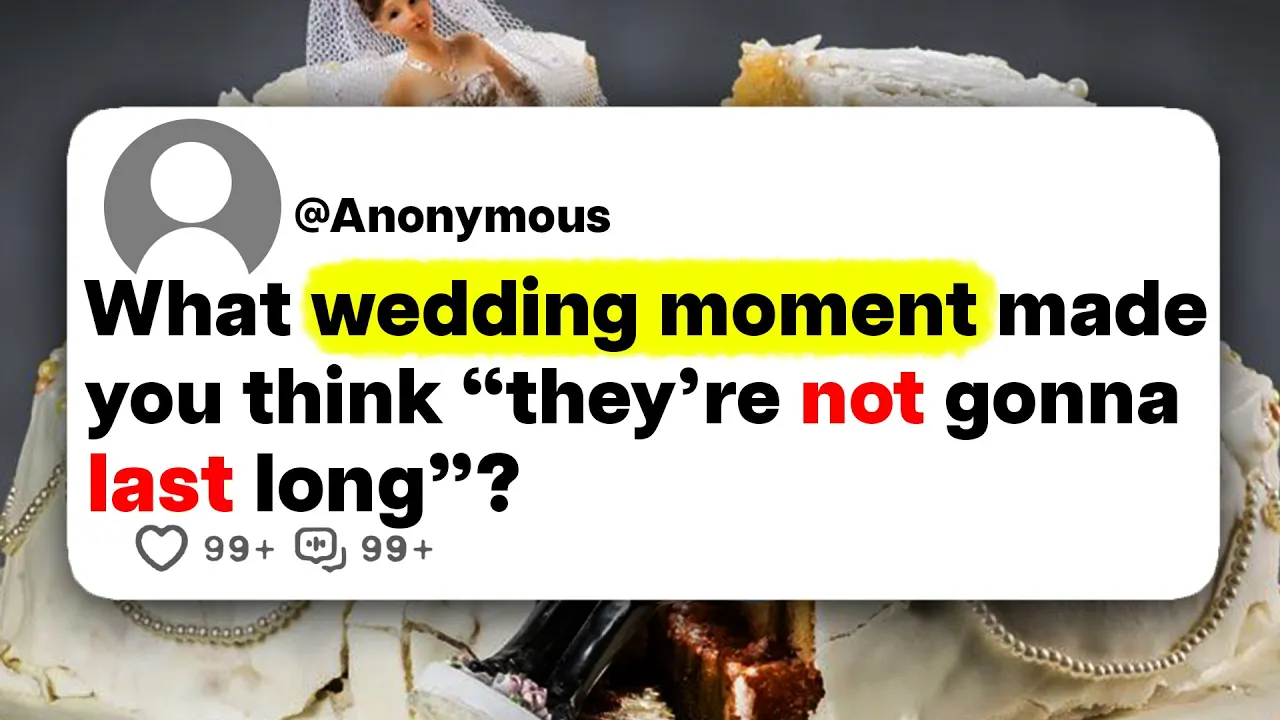Select the word "gonna" in the post
Viewport: 1280px width, 720px height.
tap(1061, 405)
